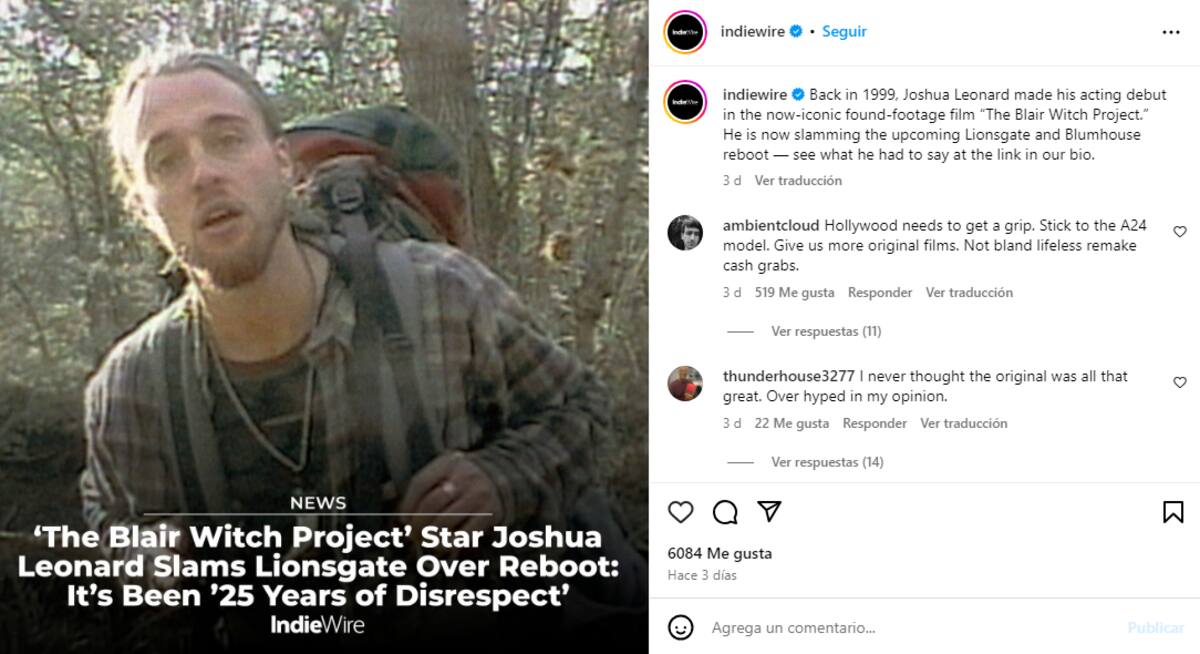Open indiewire profile picture in header
Image resolution: width=1200 pixels, height=654 pixels.
coord(685,32)
